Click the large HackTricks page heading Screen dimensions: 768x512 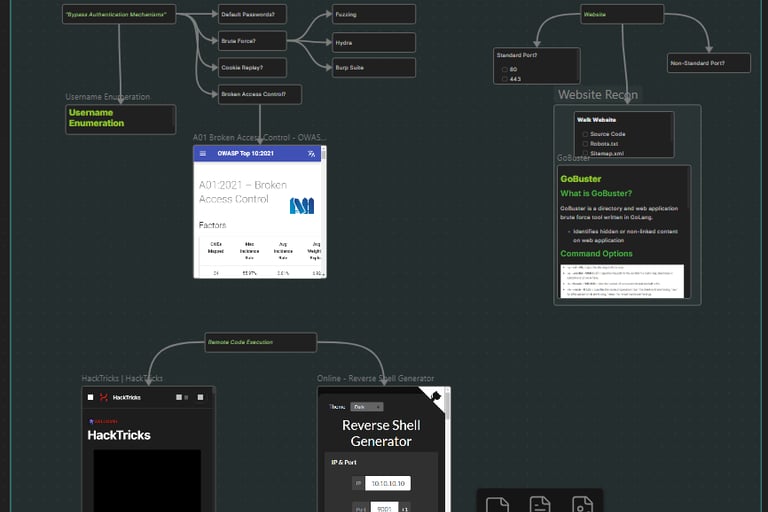tap(119, 435)
